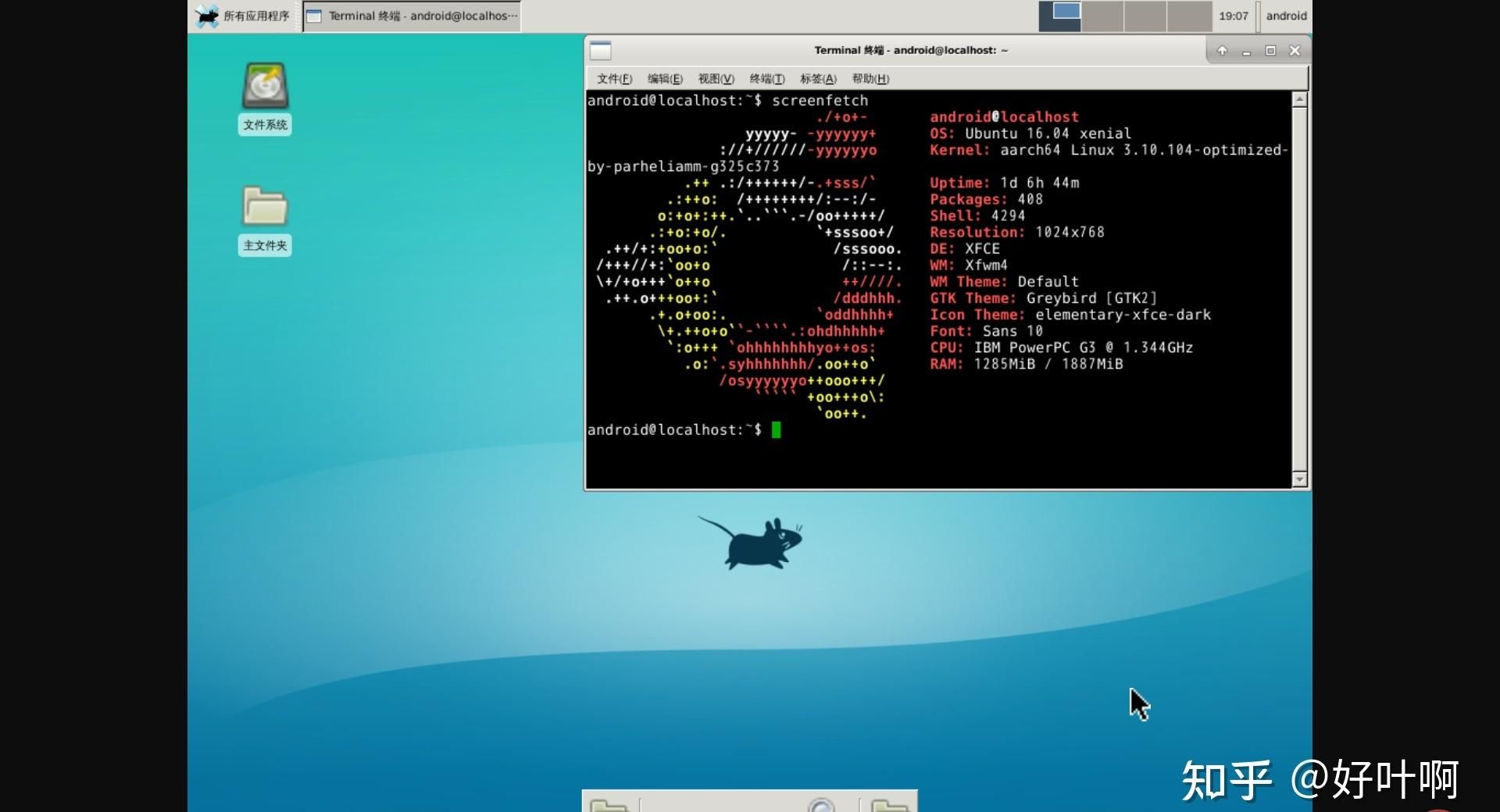Close the Terminal window
The image size is (1500, 812).
click(x=1295, y=51)
